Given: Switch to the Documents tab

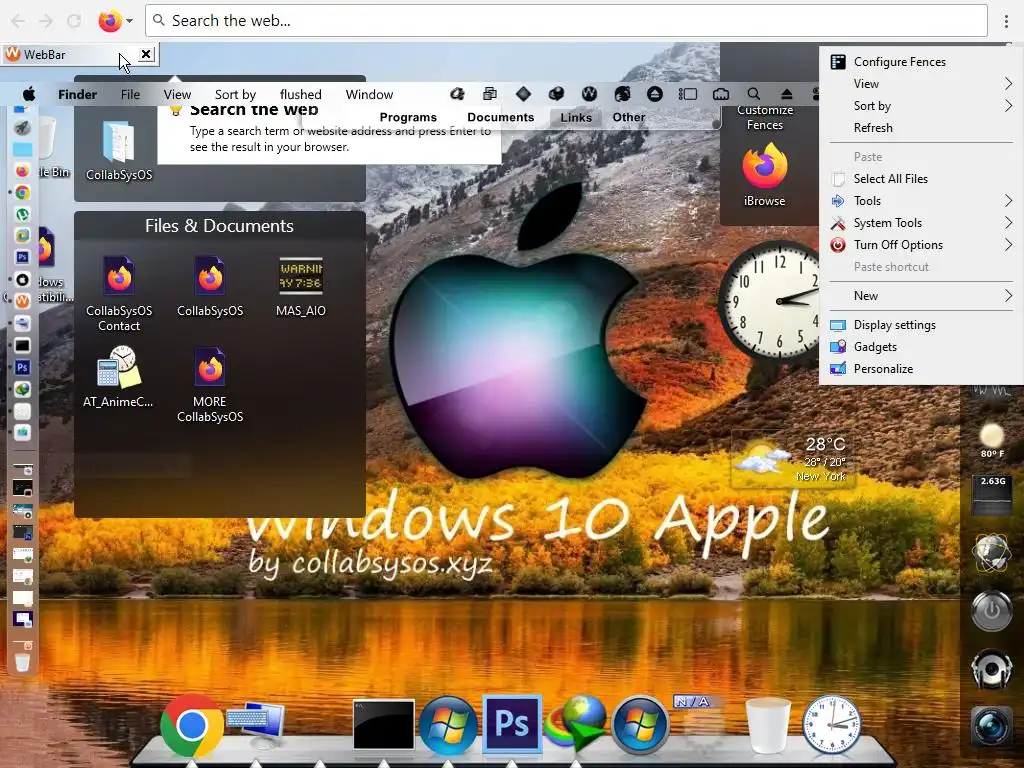Looking at the screenshot, I should (500, 118).
